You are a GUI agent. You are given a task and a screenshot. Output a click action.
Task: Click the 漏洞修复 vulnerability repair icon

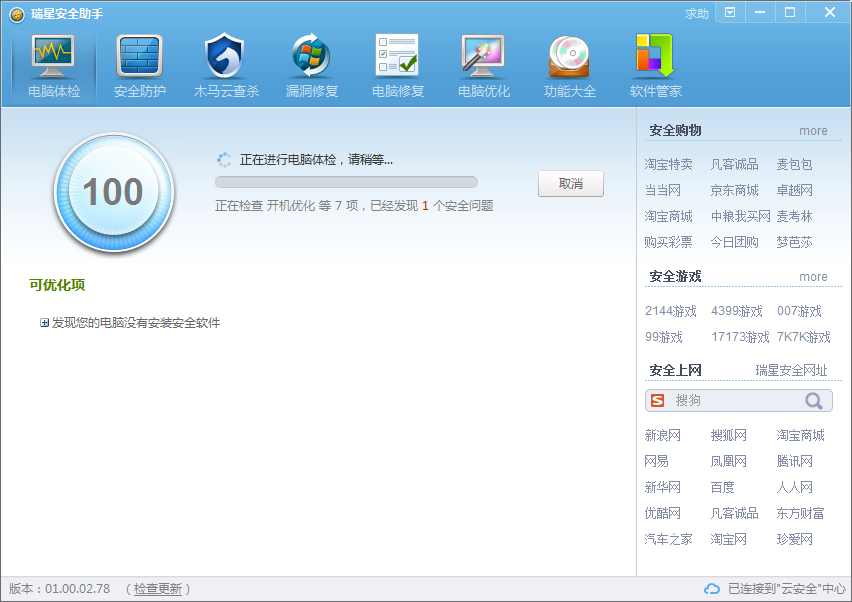[311, 57]
